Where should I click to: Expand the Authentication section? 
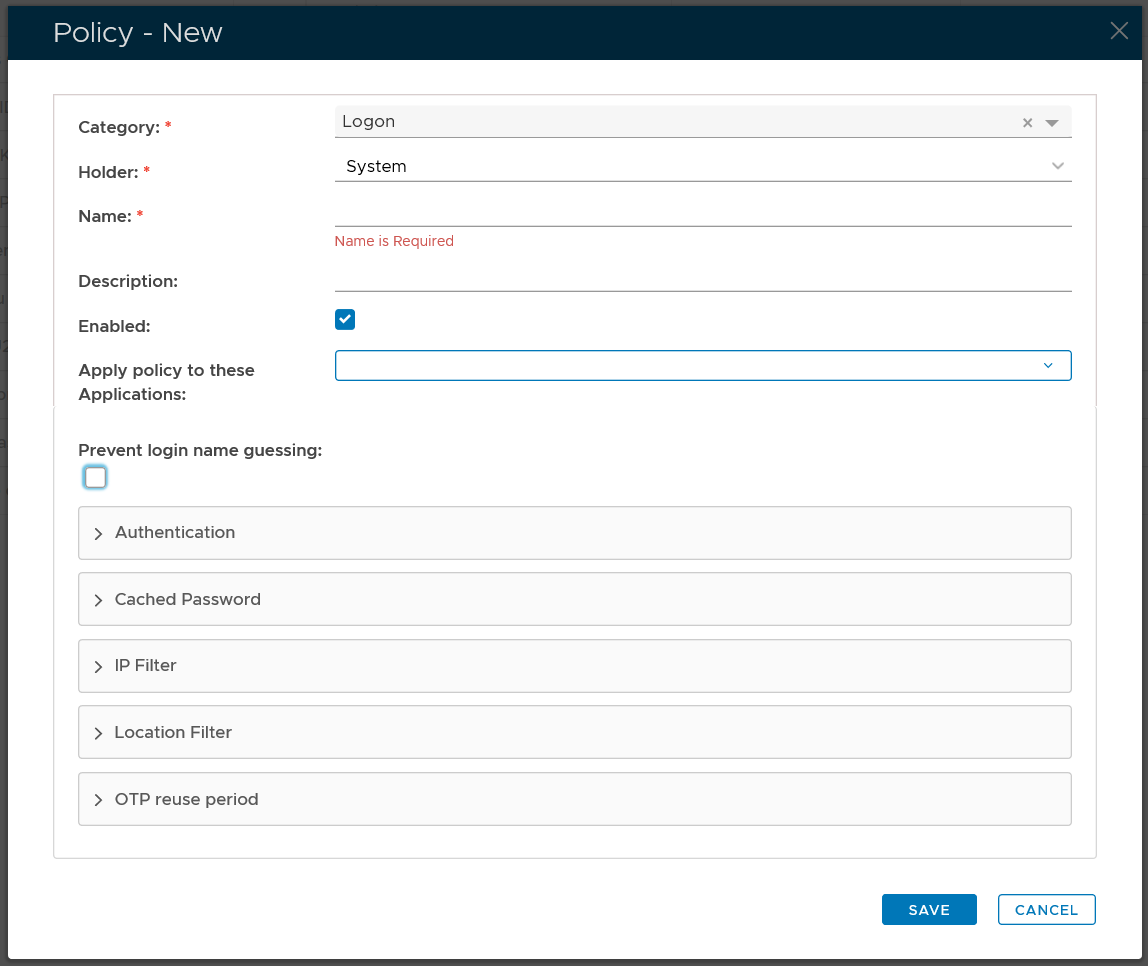coord(175,533)
